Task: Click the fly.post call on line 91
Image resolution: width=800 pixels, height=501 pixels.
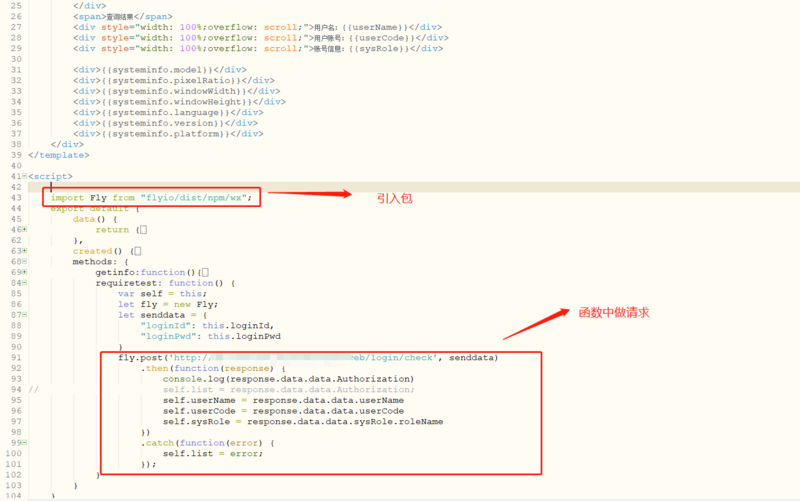Action: click(x=308, y=358)
